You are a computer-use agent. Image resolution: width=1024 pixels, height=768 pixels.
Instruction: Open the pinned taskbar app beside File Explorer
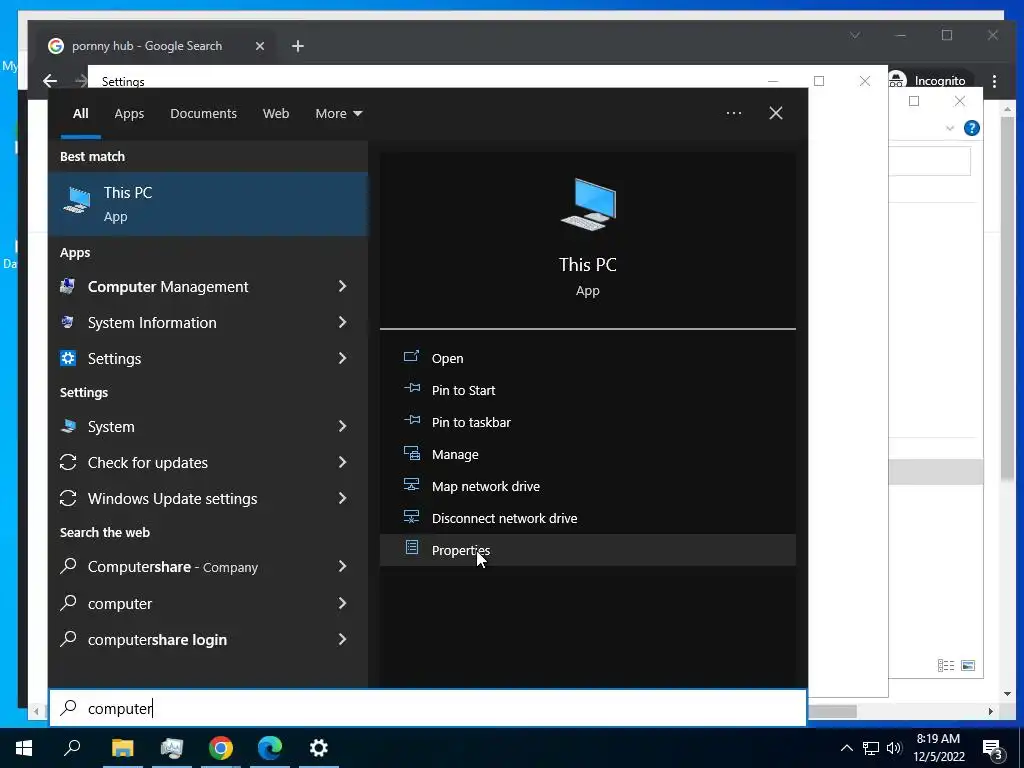pos(172,748)
